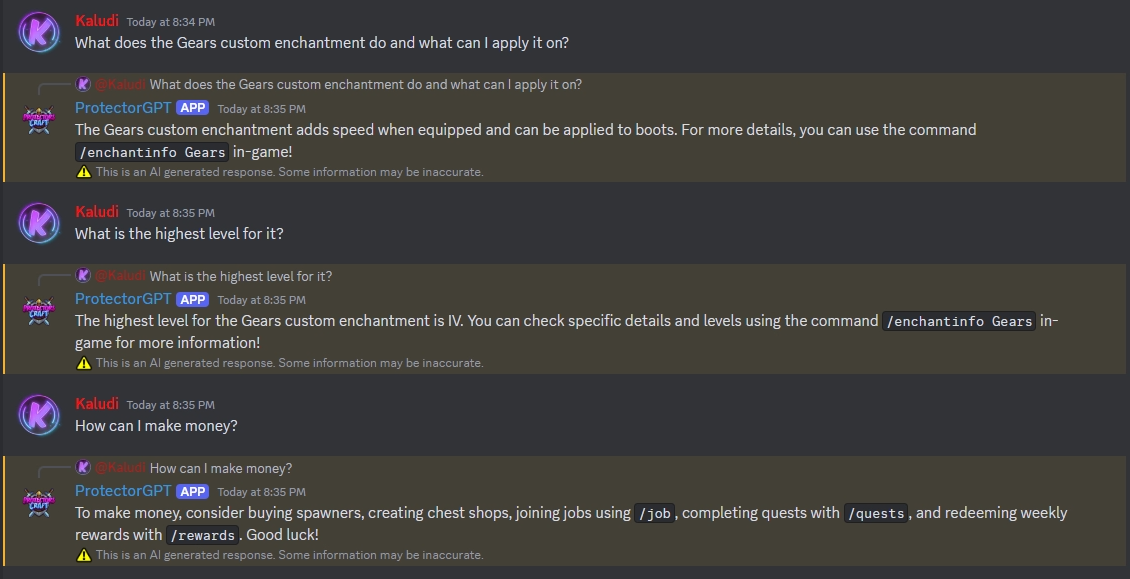Viewport: 1130px width, 579px height.
Task: Click Kaludi's avatar beside 'How can I make money?'
Action: (38, 413)
